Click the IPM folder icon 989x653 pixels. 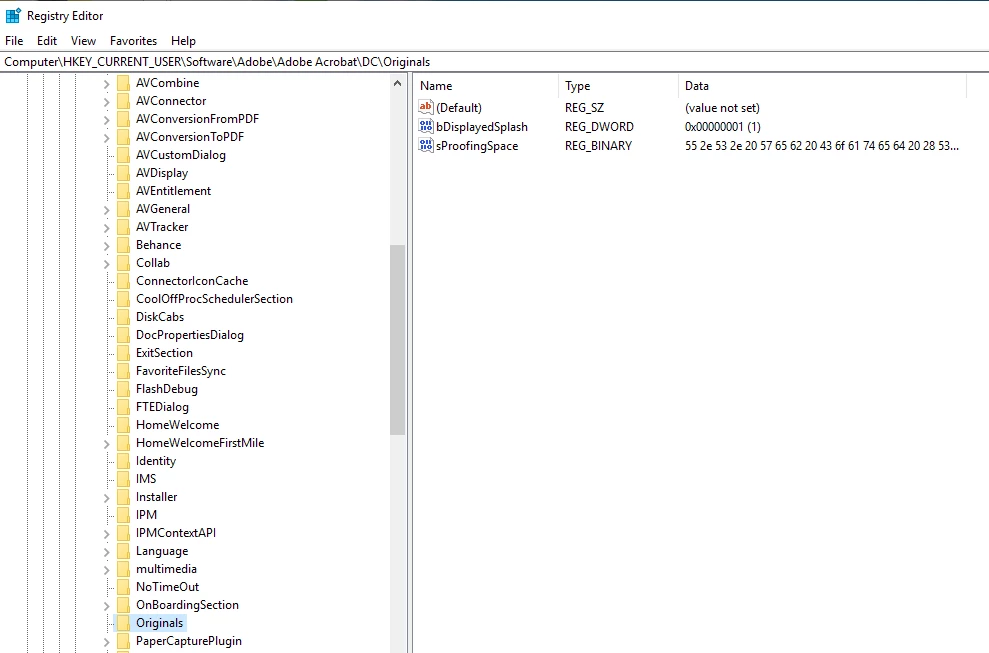(124, 515)
